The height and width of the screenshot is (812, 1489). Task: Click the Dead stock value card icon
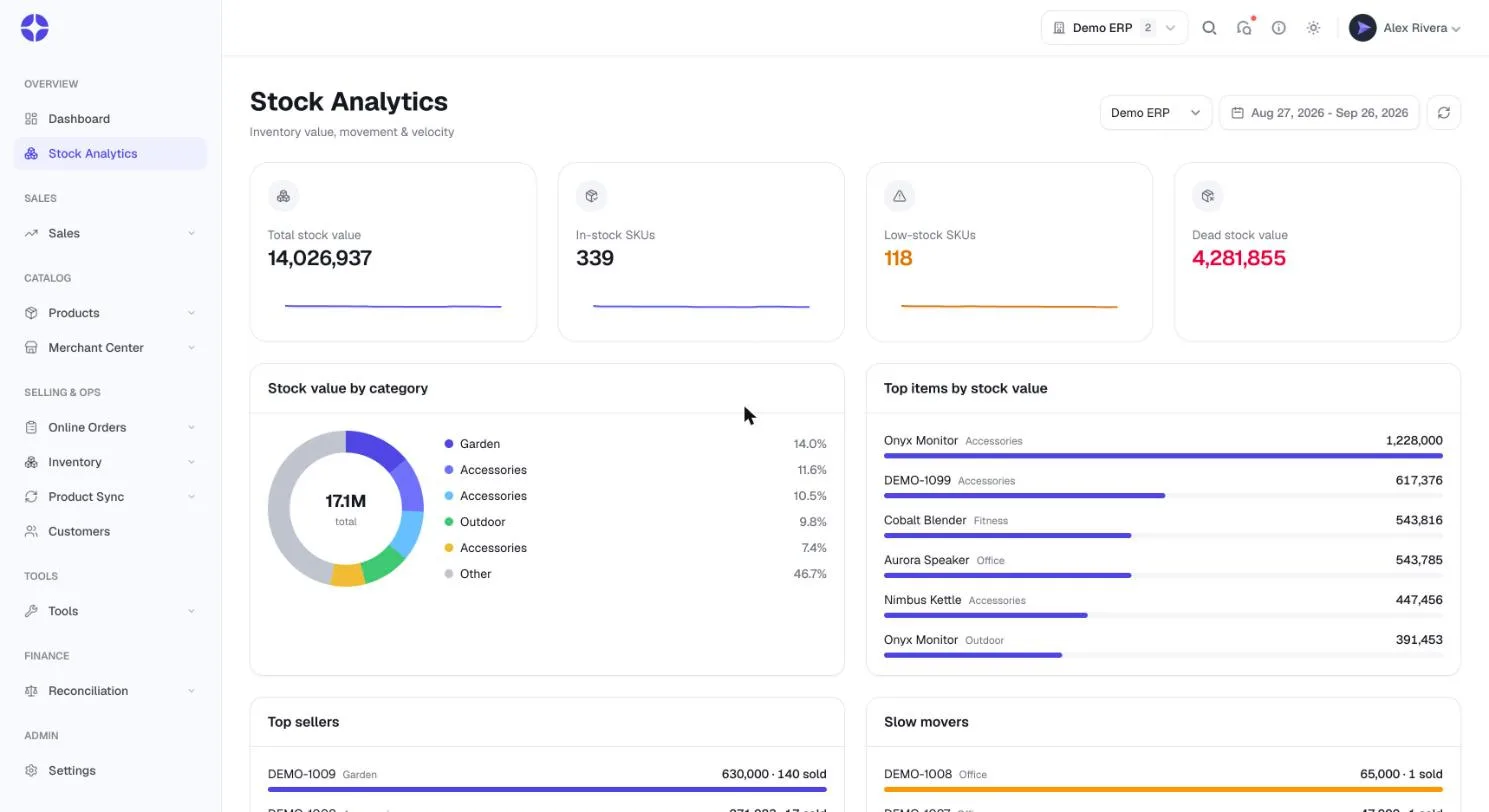(x=1208, y=196)
